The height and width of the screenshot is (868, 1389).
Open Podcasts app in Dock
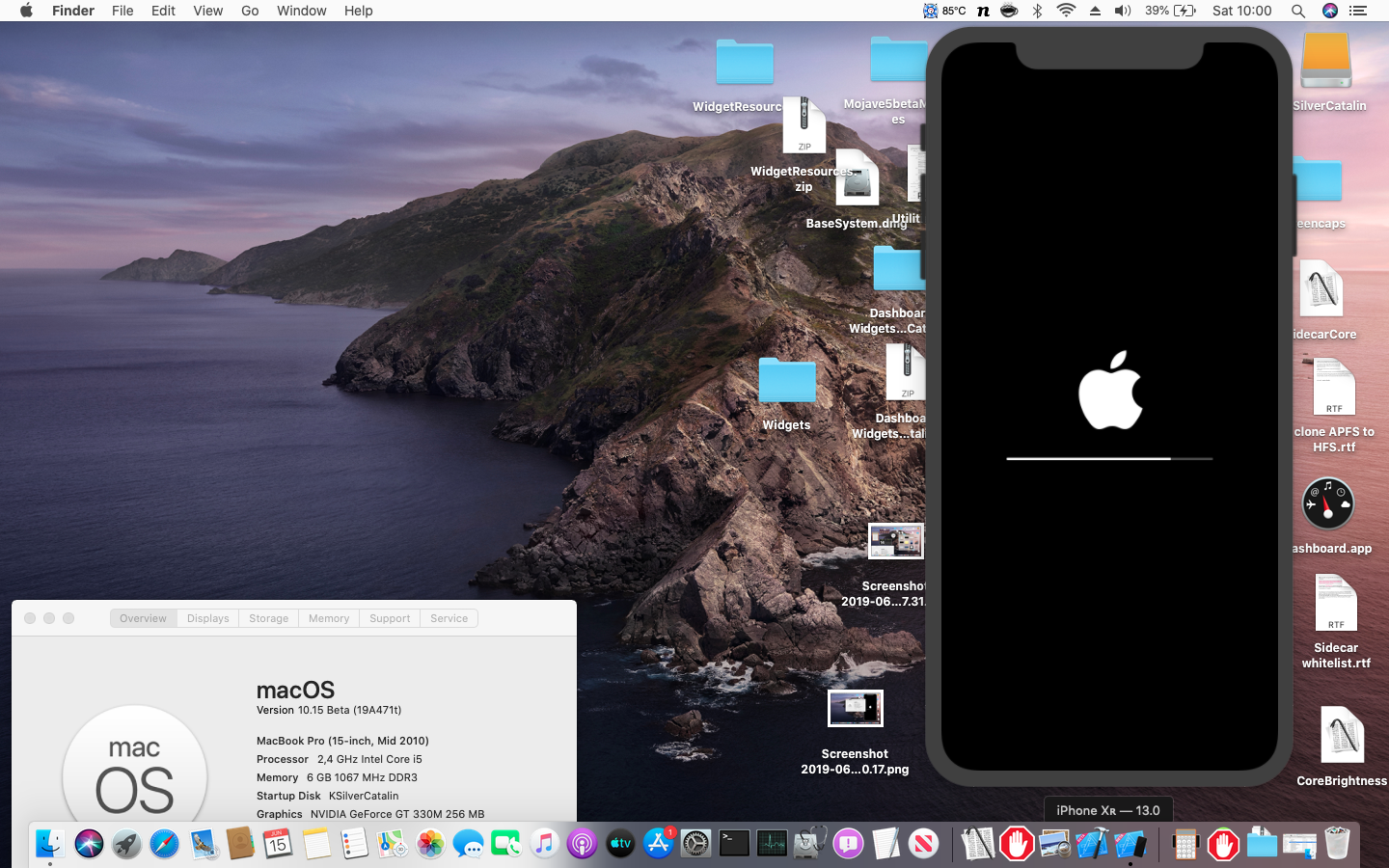coord(582,844)
